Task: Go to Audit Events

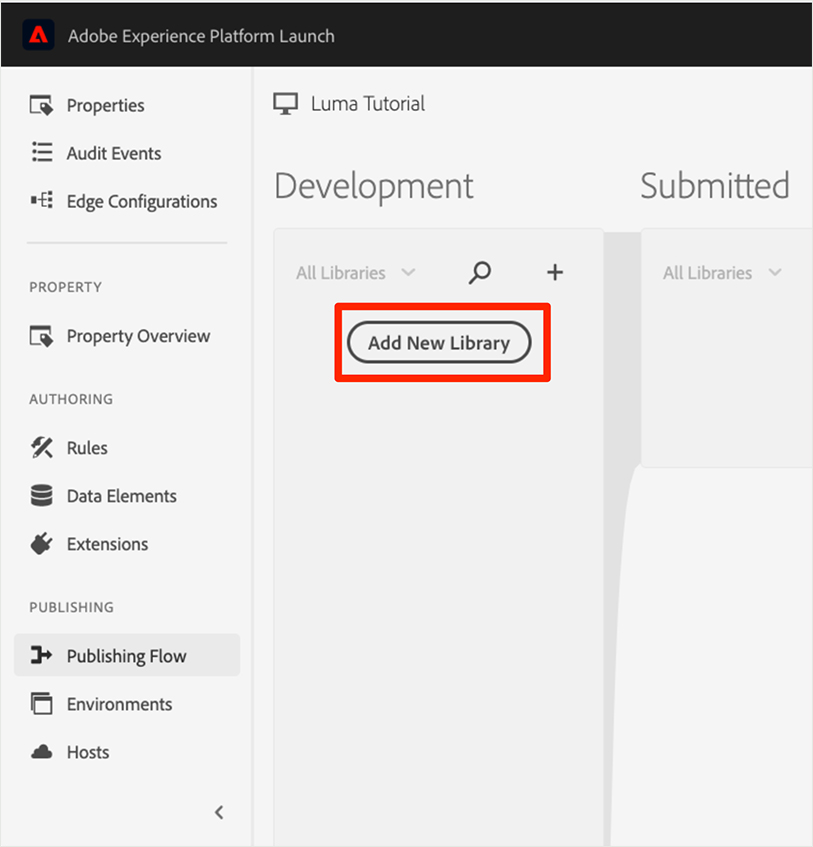Action: click(114, 153)
